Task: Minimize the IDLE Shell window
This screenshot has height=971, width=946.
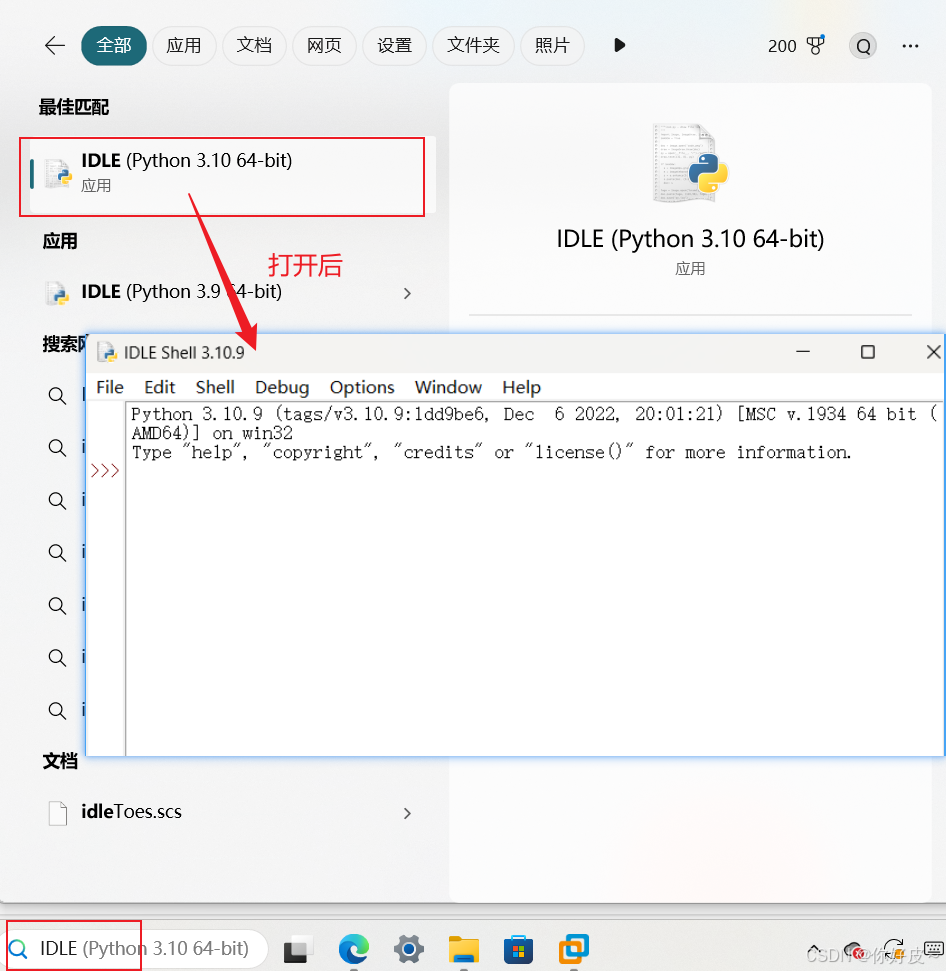Action: (x=803, y=352)
